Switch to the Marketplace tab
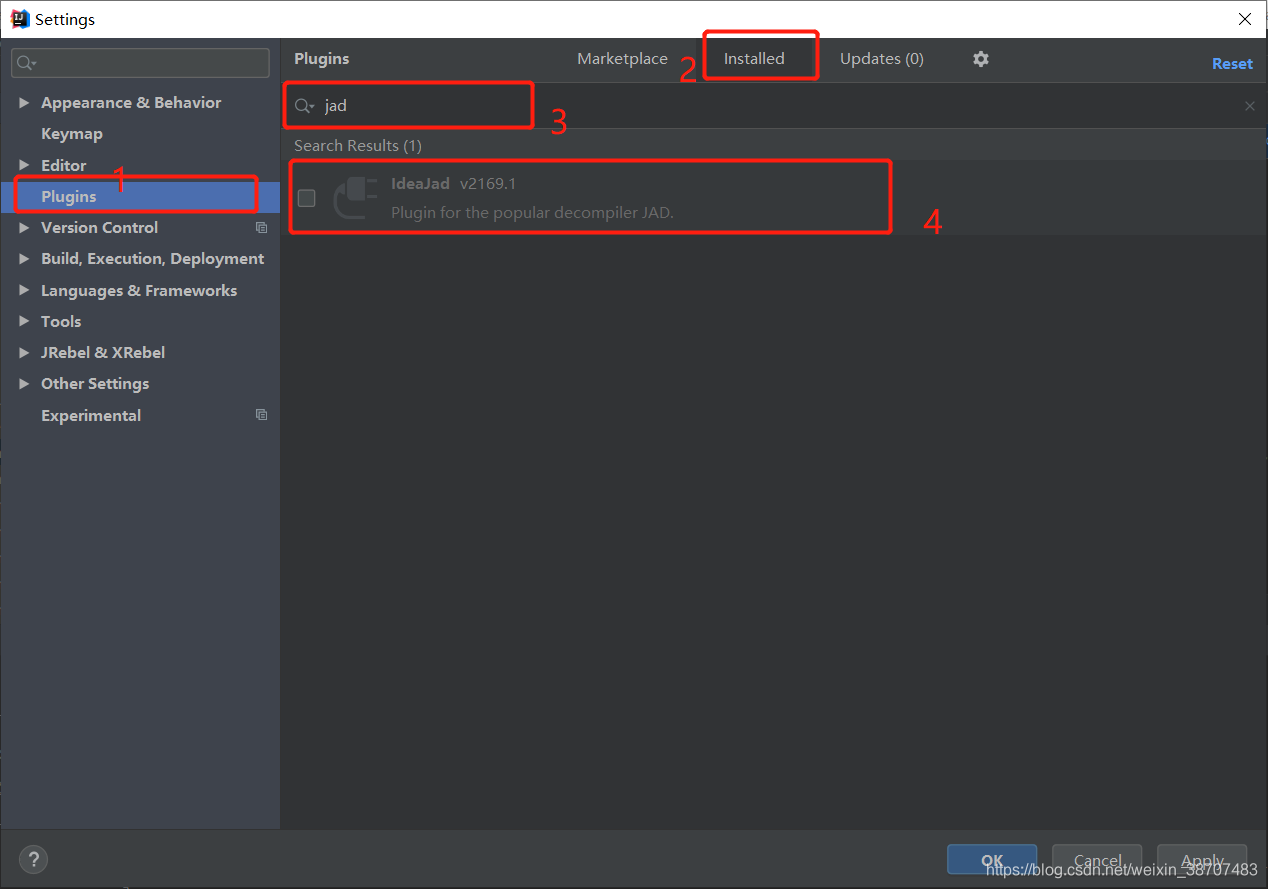The height and width of the screenshot is (889, 1268). 622,59
